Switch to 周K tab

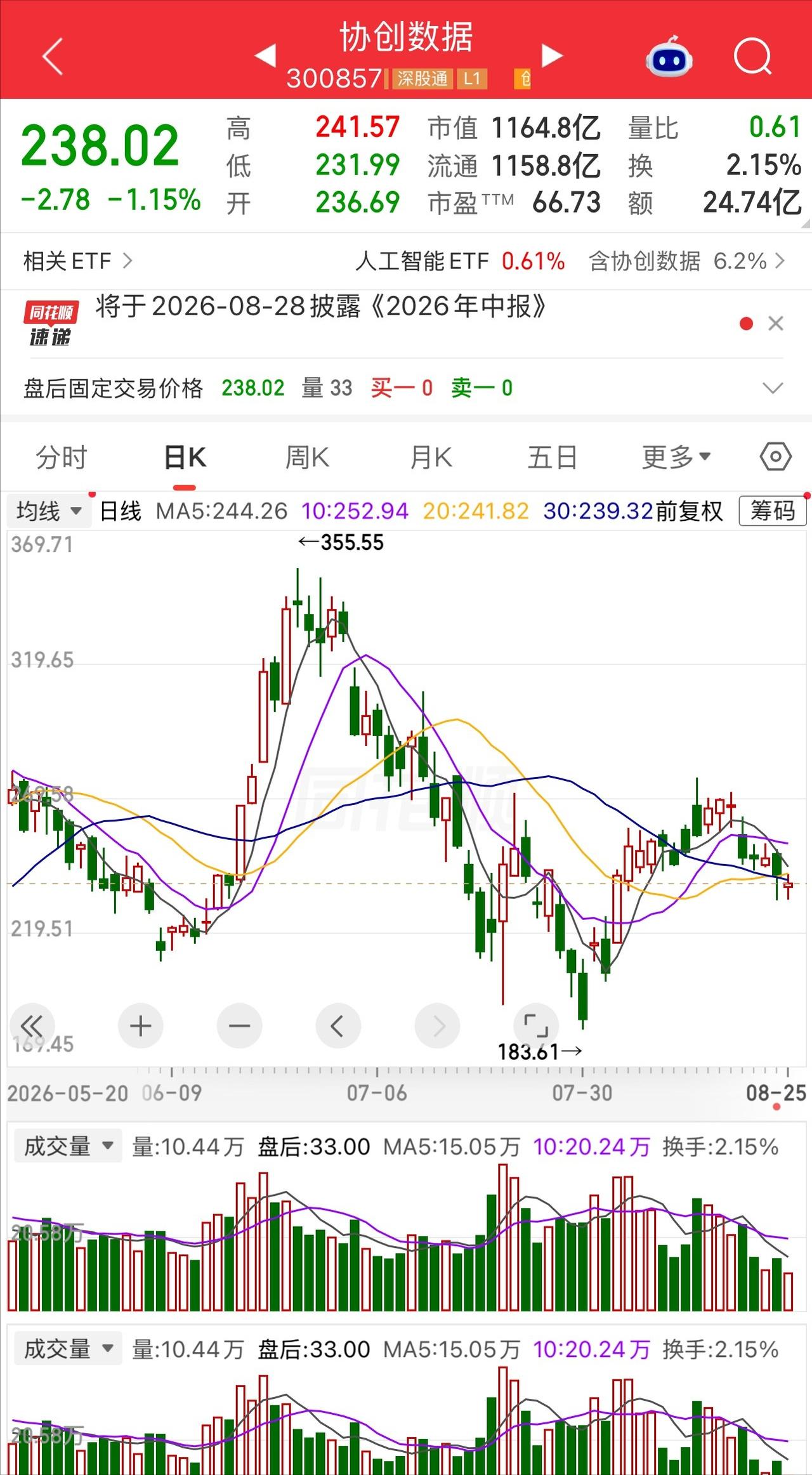pyautogui.click(x=307, y=457)
